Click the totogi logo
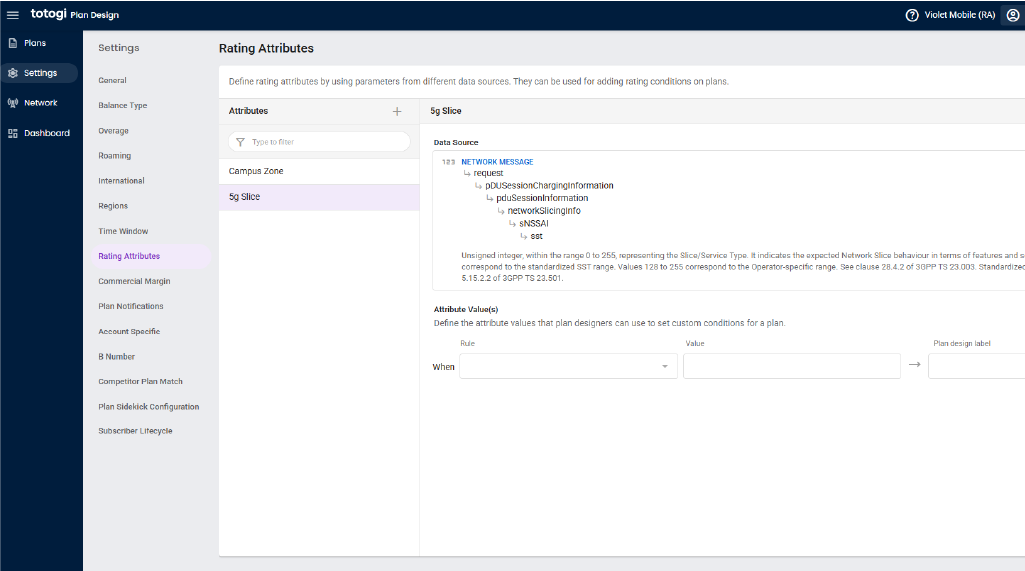The height and width of the screenshot is (571, 1025). coord(48,14)
